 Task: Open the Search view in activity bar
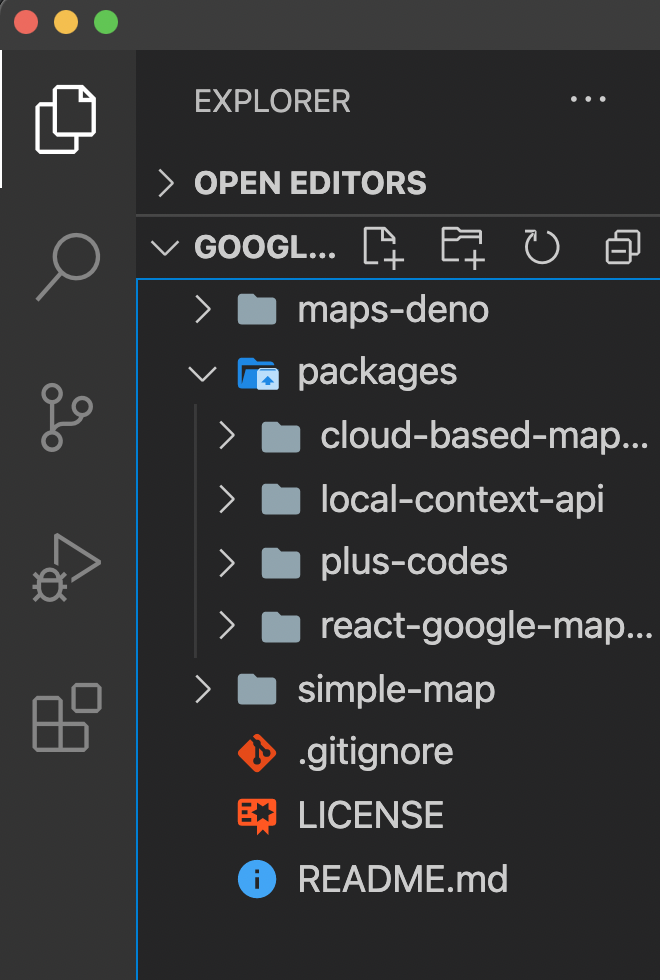click(68, 267)
